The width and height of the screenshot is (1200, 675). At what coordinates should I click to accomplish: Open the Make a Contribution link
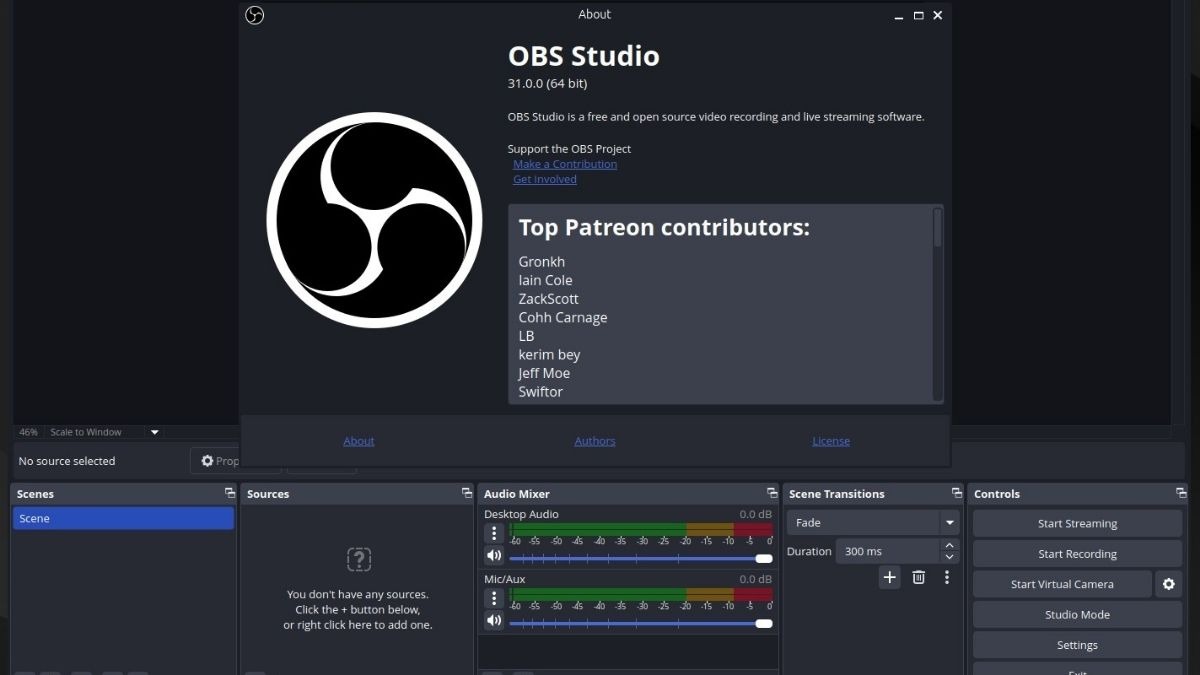565,164
